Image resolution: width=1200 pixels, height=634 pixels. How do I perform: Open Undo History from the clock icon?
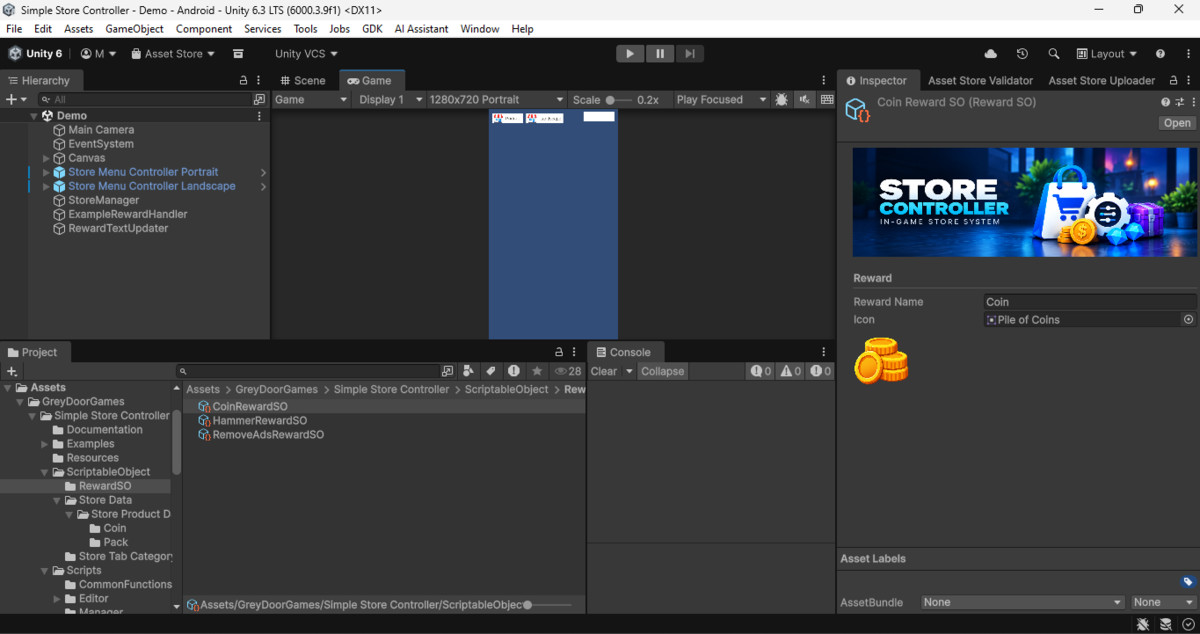1022,54
